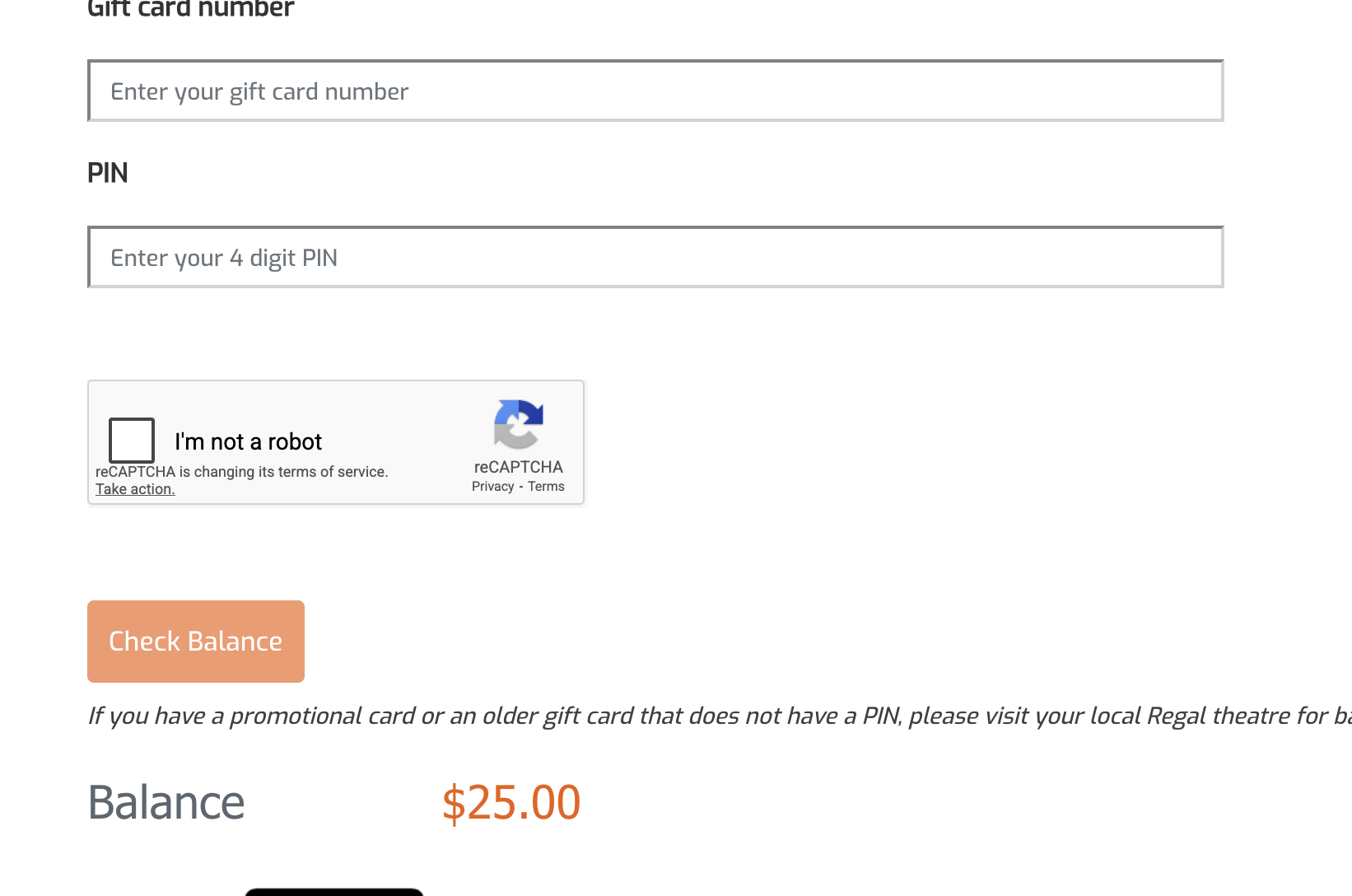Click the $25.00 balance amount
The image size is (1352, 896).
510,803
